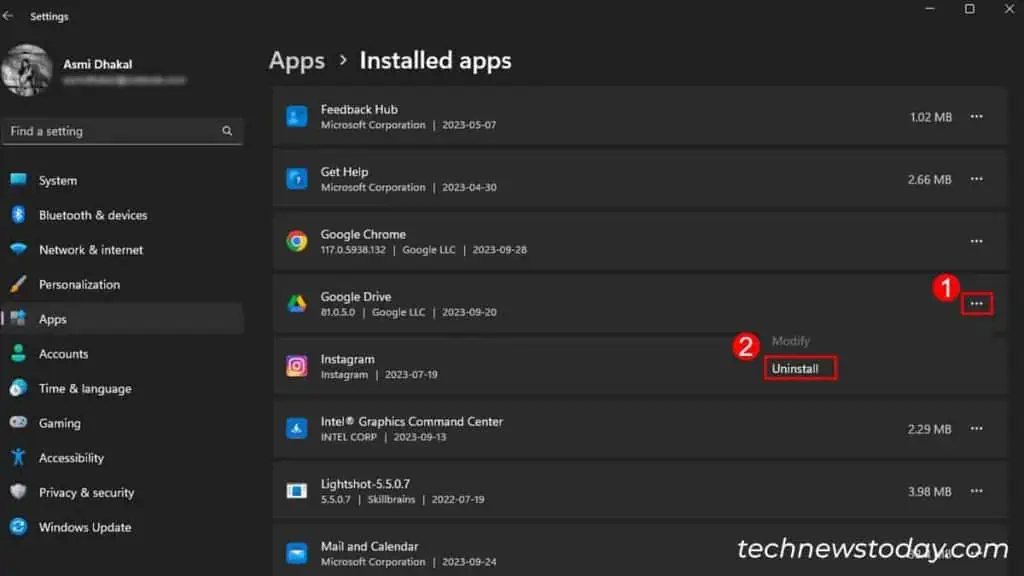Click the Personalization paintbrush icon
Image resolution: width=1024 pixels, height=576 pixels.
[18, 283]
